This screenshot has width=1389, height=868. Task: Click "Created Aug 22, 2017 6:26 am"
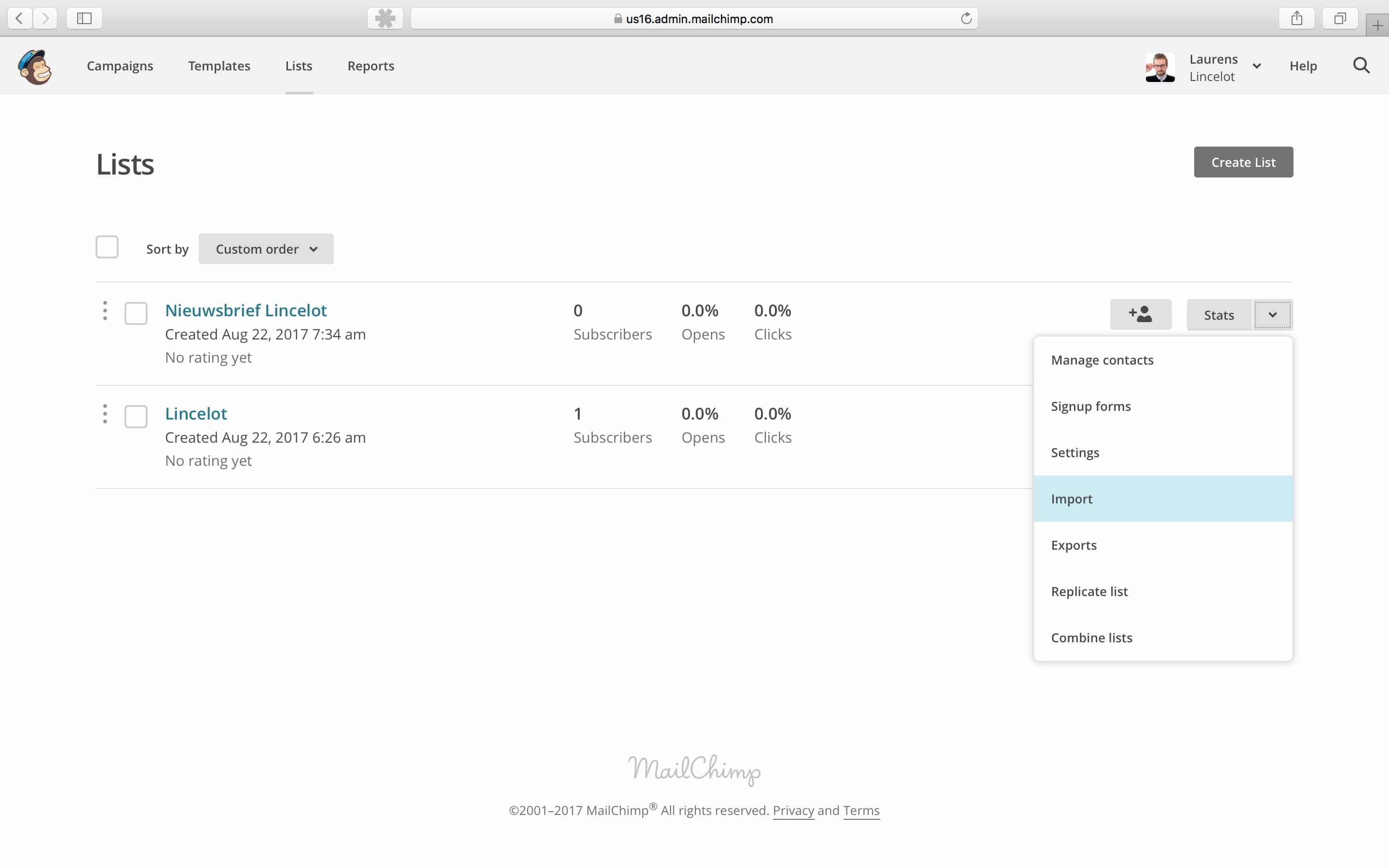click(x=265, y=437)
